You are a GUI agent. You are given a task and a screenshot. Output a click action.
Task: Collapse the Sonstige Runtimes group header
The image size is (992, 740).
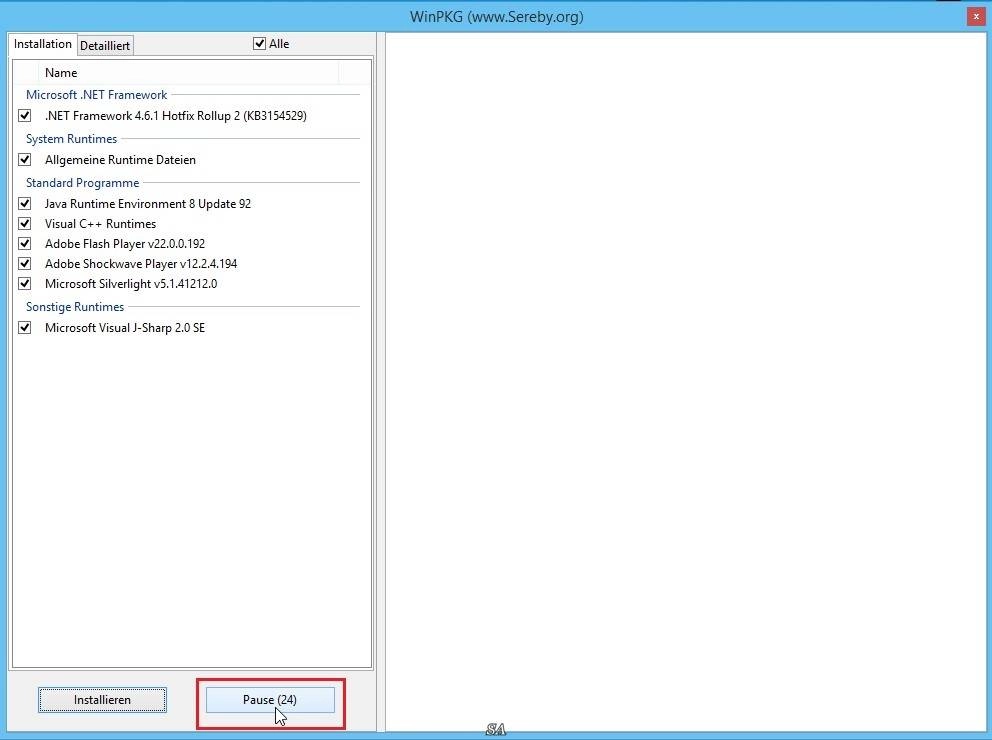tap(75, 307)
